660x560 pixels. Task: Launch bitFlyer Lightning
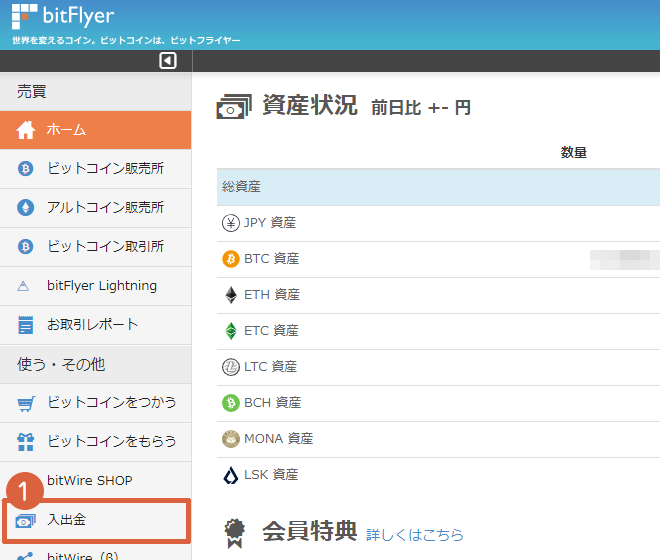point(96,286)
